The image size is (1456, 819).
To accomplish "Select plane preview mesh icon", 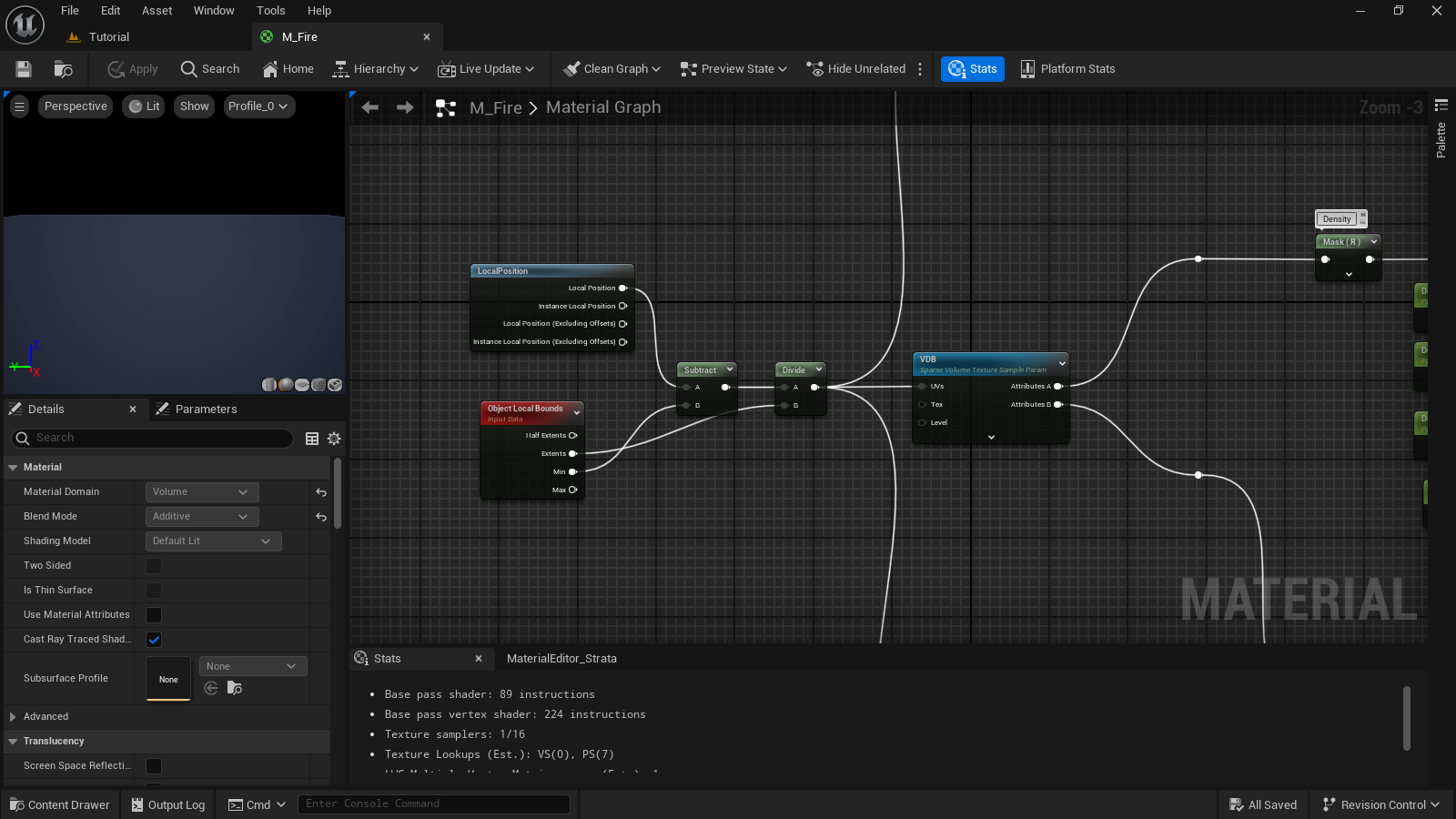I will click(x=302, y=385).
